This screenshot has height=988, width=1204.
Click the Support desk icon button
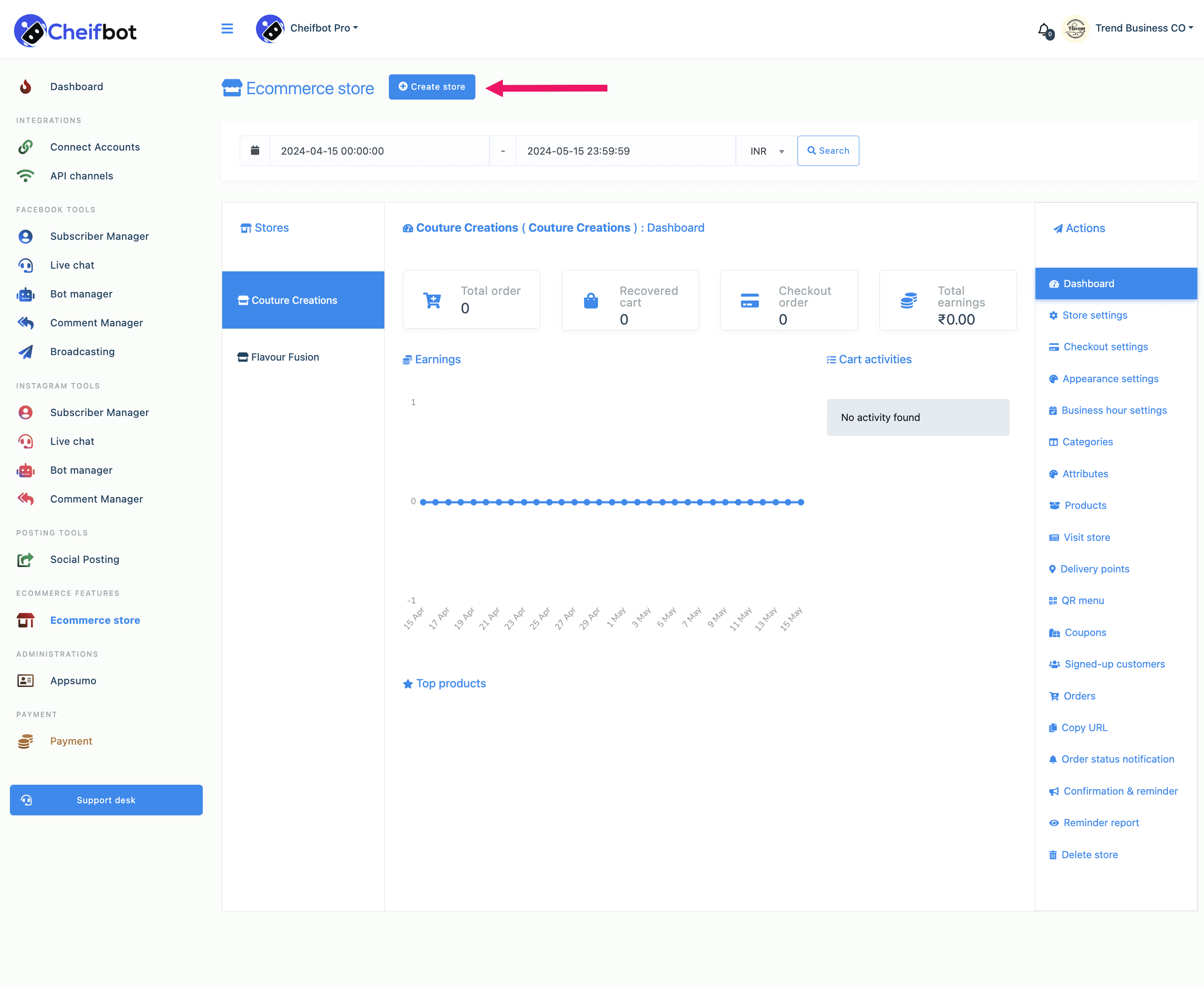[27, 799]
